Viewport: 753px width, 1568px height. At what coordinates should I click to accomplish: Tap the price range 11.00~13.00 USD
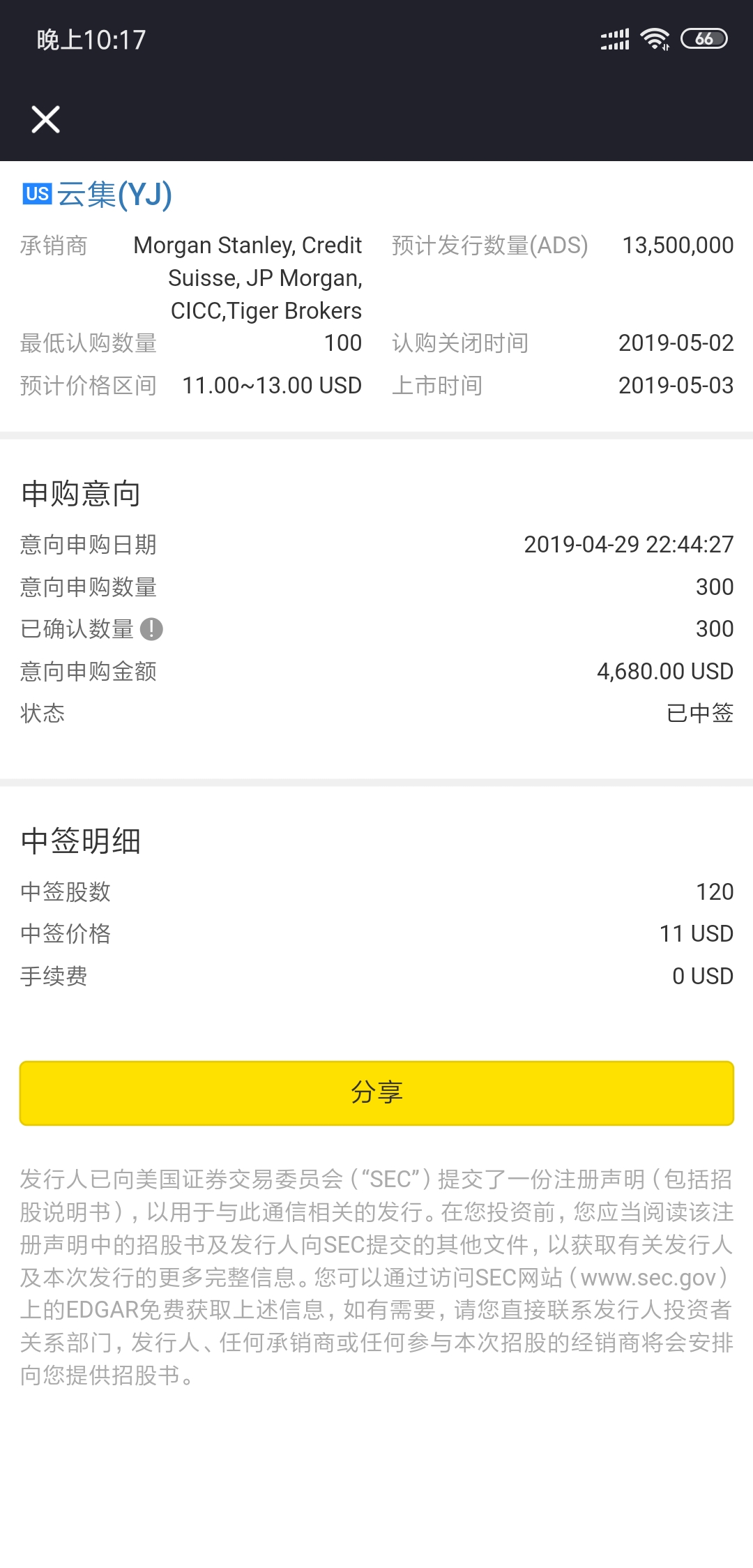(x=272, y=385)
